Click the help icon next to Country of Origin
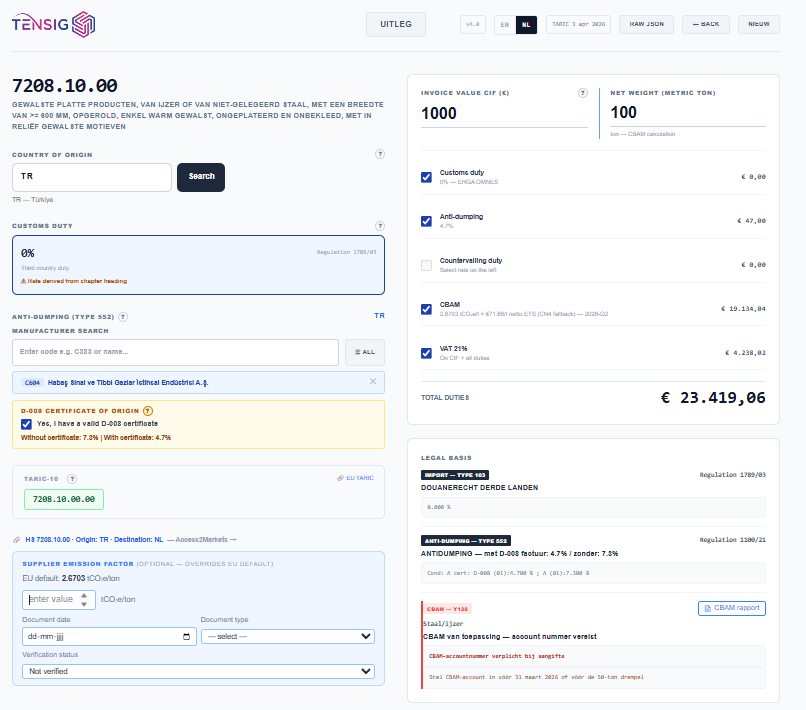Screen dimensions: 806x710 [379, 154]
